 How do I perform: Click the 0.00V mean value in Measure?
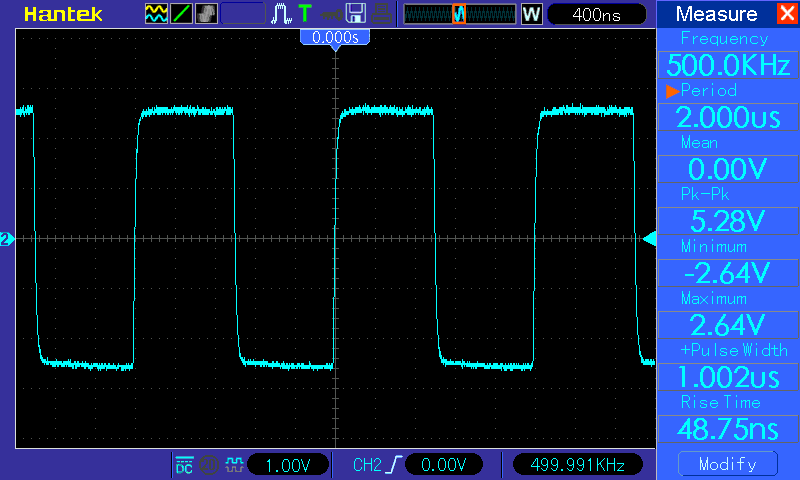pos(728,169)
